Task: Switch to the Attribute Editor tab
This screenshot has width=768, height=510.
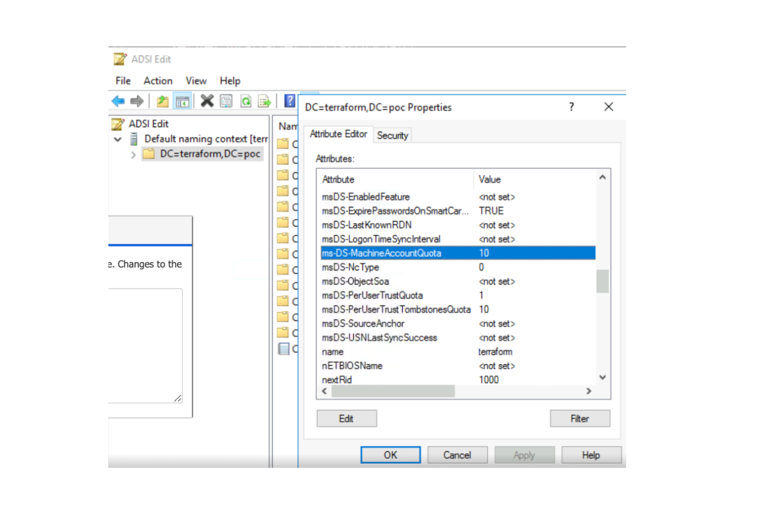Action: (338, 134)
